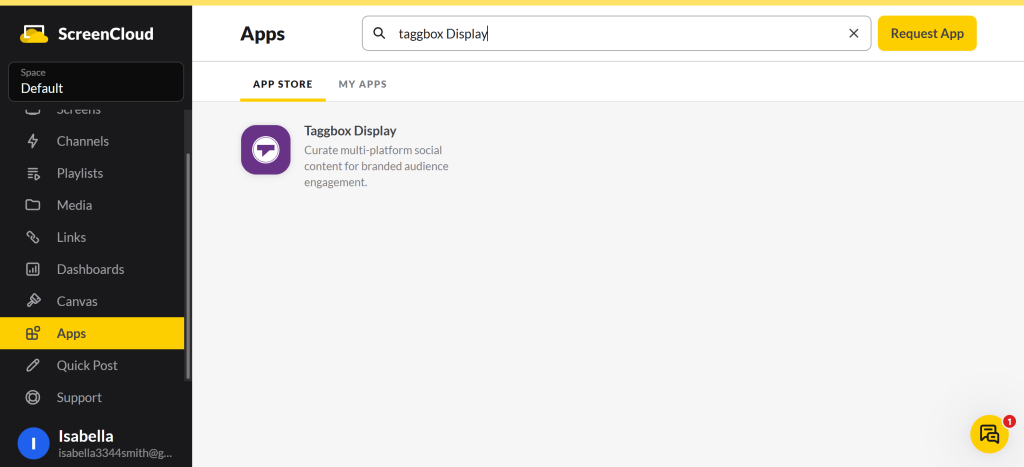Click the Canvas brush icon
This screenshot has height=467, width=1024.
(33, 301)
